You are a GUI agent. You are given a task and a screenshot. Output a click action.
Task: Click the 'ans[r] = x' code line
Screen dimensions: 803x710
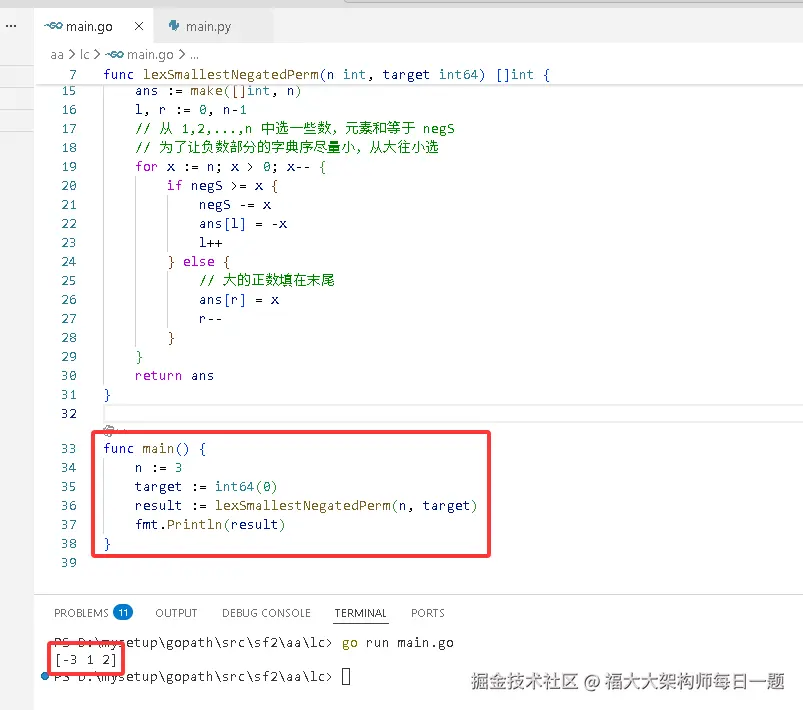tap(239, 300)
